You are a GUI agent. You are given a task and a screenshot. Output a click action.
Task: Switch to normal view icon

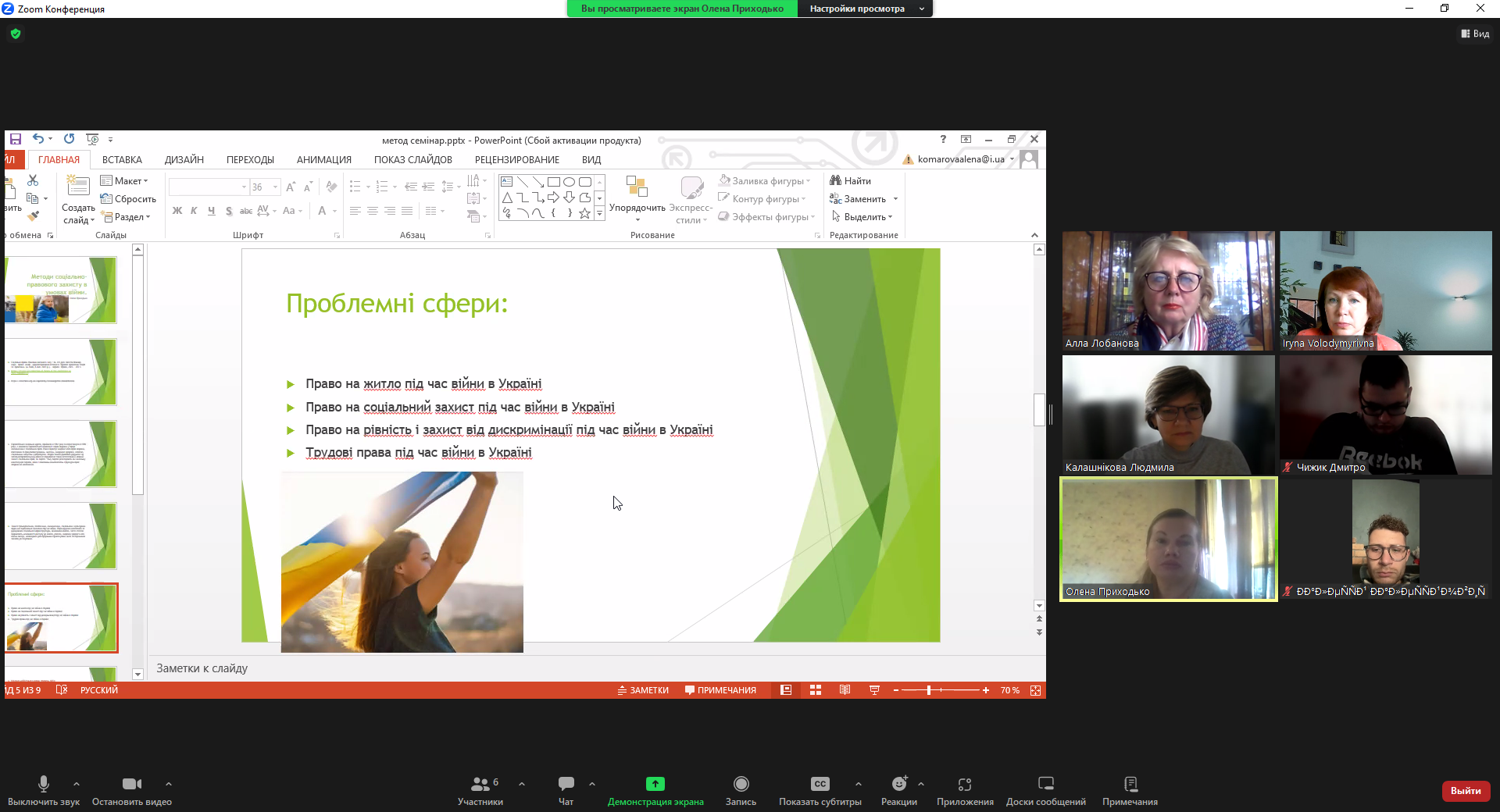tap(786, 690)
